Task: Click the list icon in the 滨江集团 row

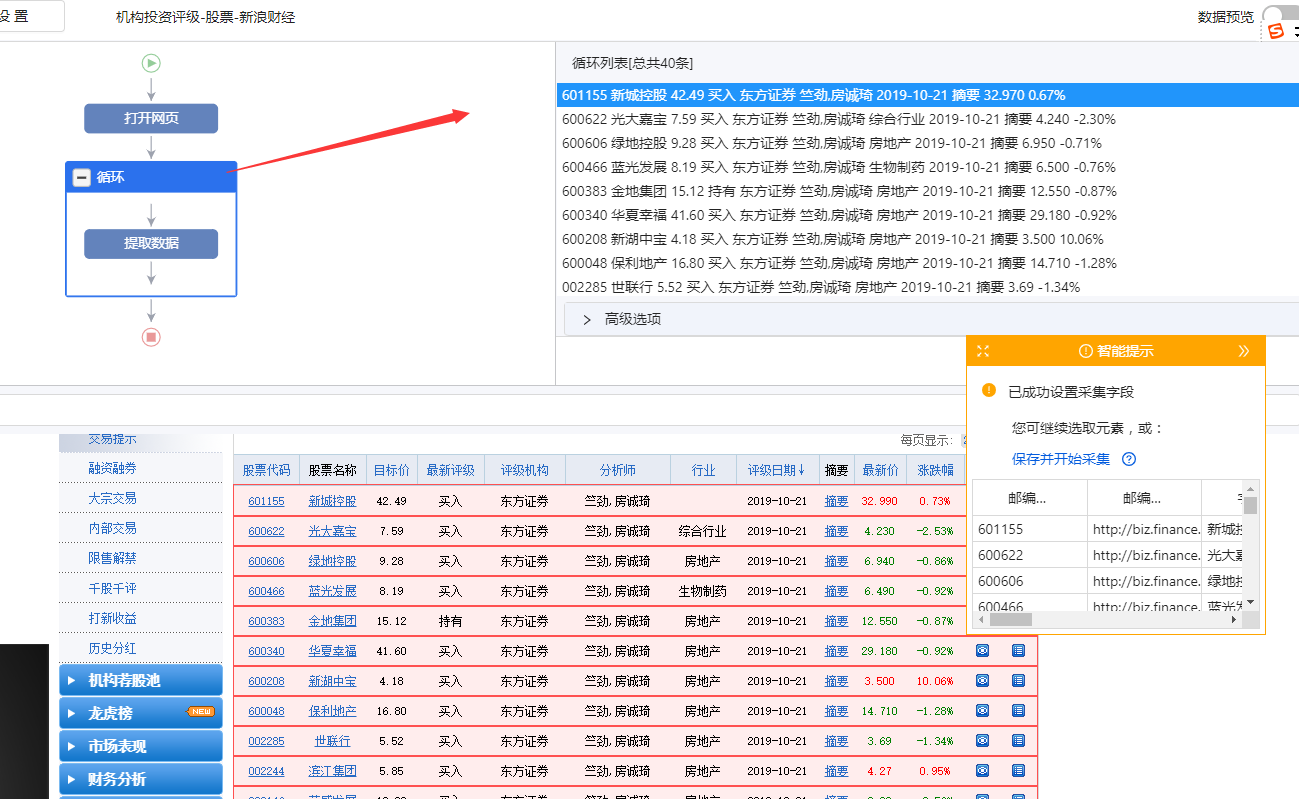Action: (x=1018, y=770)
